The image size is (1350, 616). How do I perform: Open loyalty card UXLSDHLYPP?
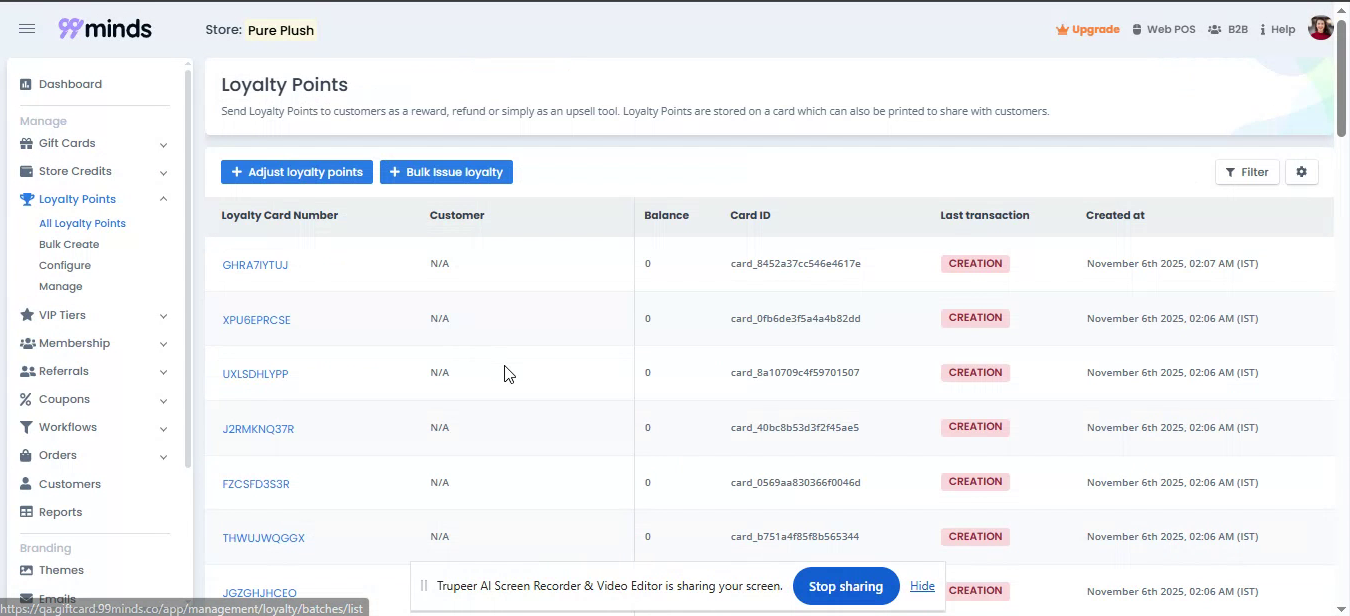point(255,374)
